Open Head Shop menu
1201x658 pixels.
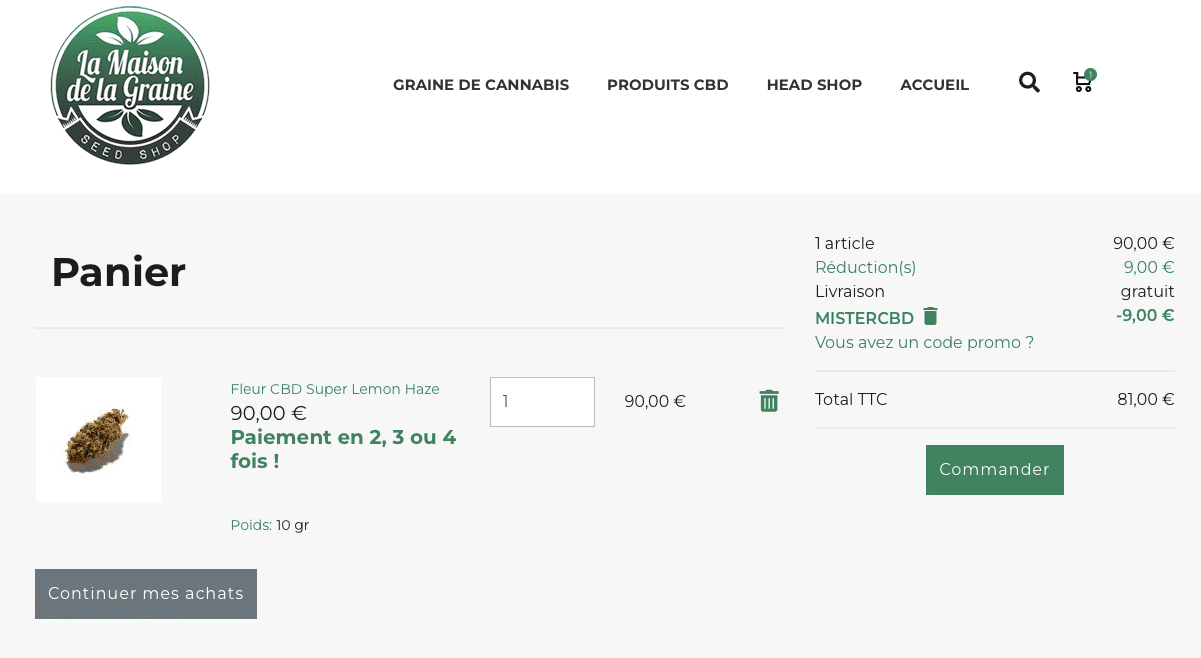[x=814, y=85]
